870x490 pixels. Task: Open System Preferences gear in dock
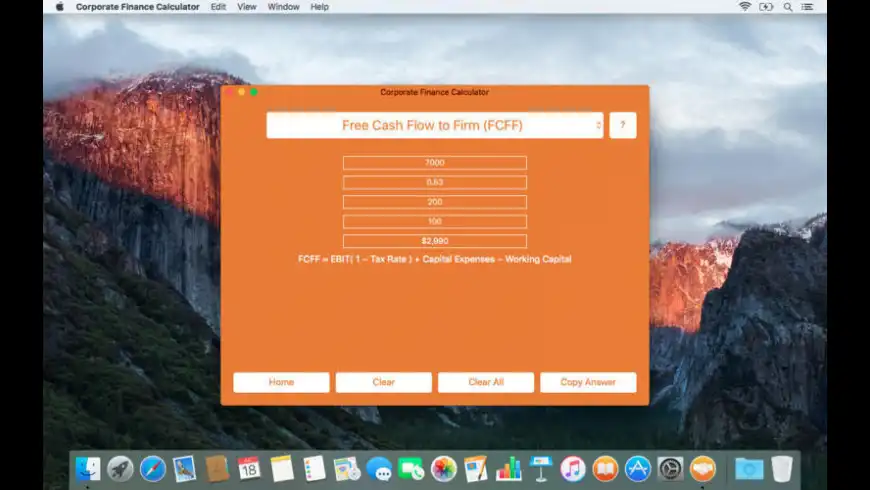670,469
